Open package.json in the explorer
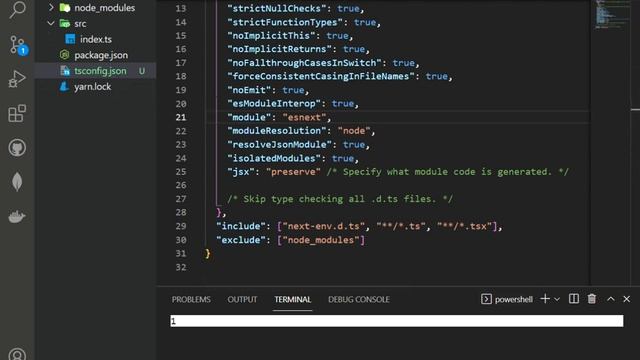This screenshot has width=640, height=360. pos(101,55)
